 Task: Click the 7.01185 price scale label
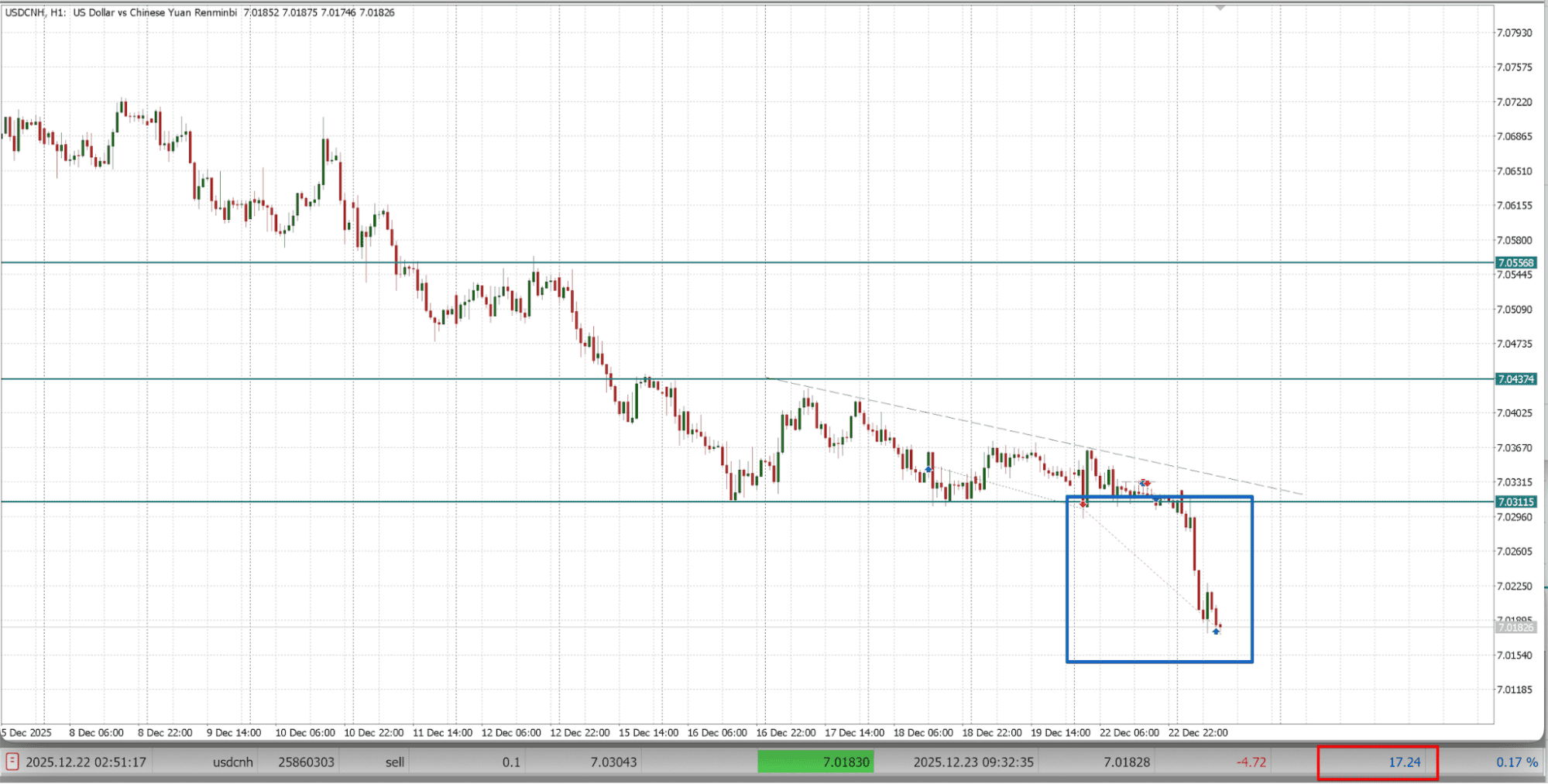click(1514, 690)
